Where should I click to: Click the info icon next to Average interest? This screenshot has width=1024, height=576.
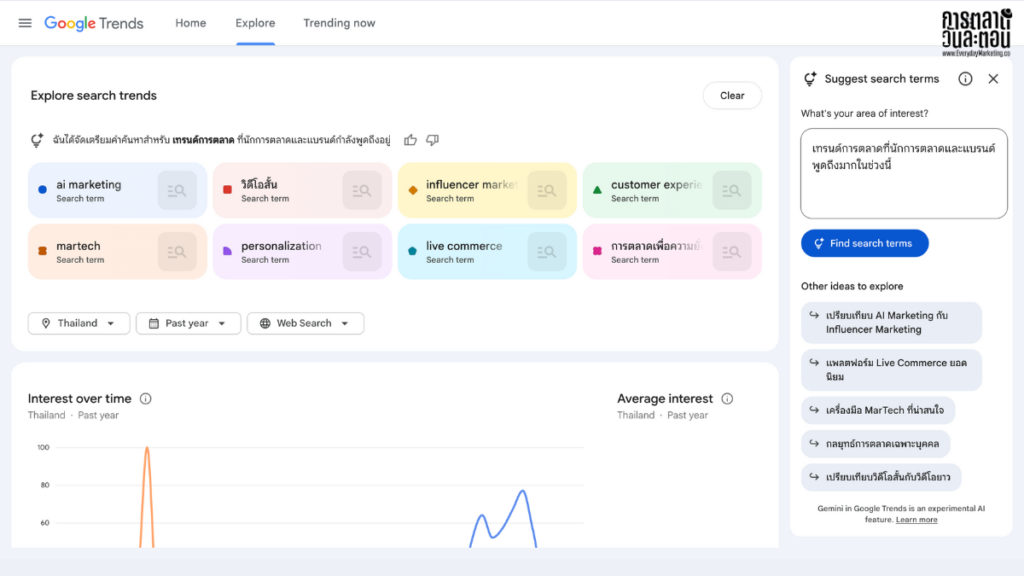[x=727, y=398]
